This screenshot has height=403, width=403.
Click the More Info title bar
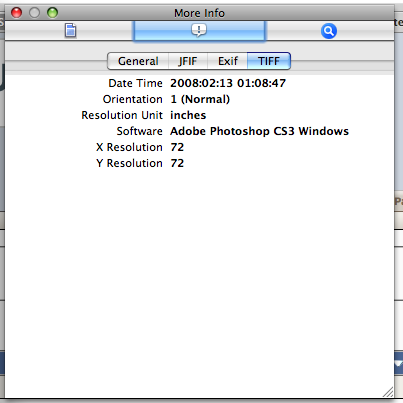pos(199,13)
